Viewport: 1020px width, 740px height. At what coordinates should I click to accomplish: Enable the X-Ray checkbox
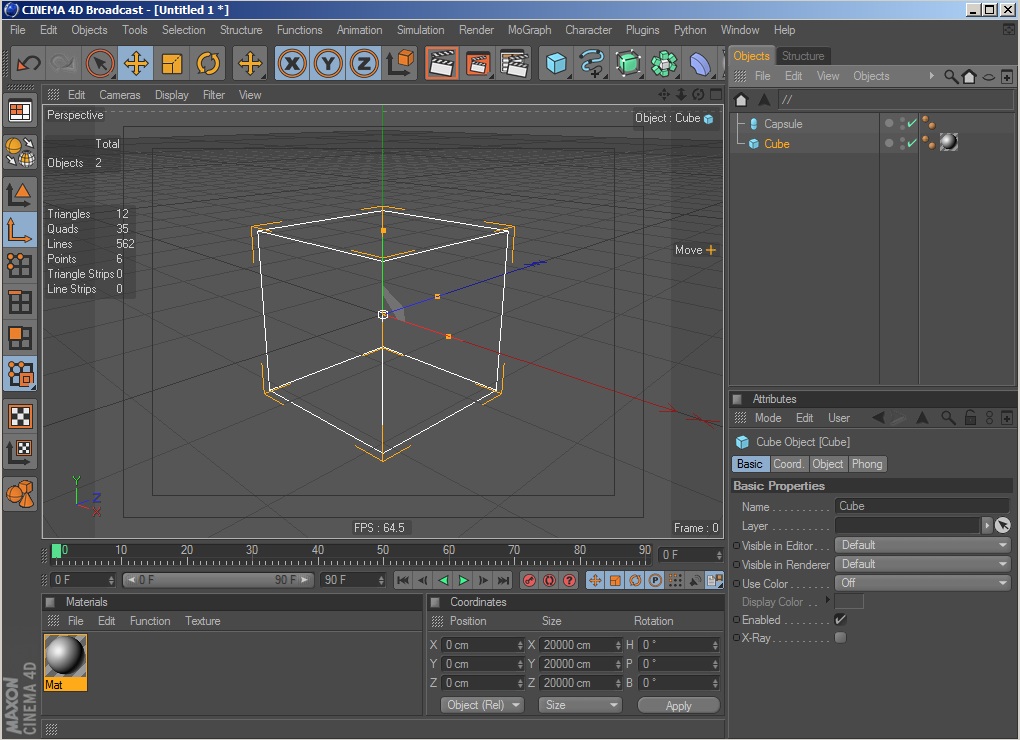840,638
